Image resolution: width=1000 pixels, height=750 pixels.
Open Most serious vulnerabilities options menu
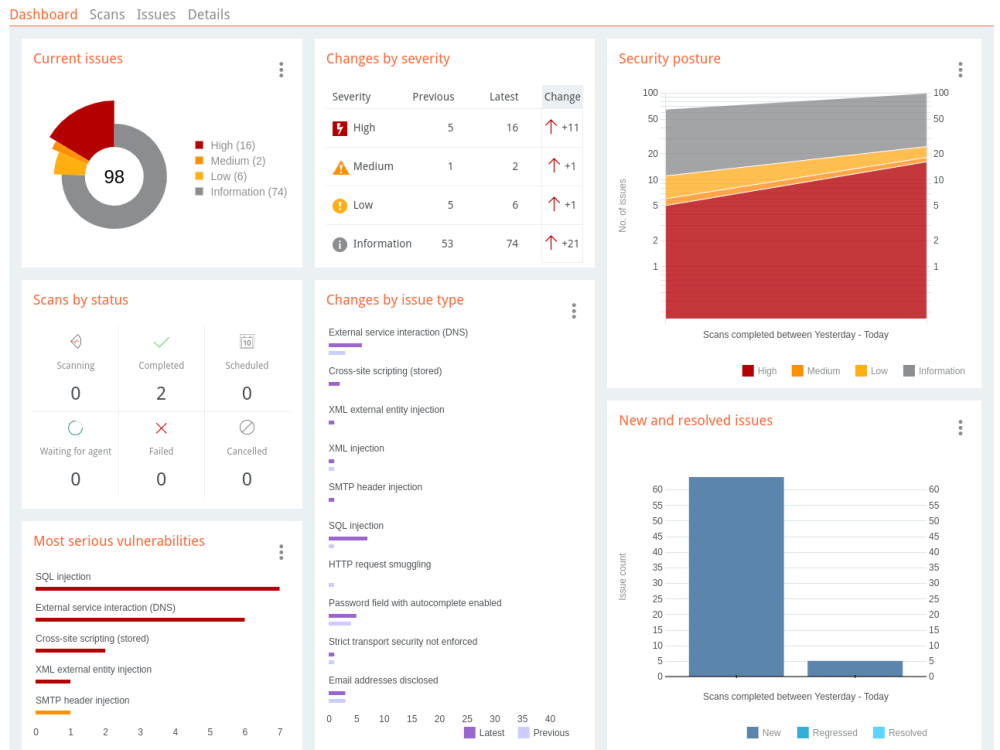click(281, 552)
